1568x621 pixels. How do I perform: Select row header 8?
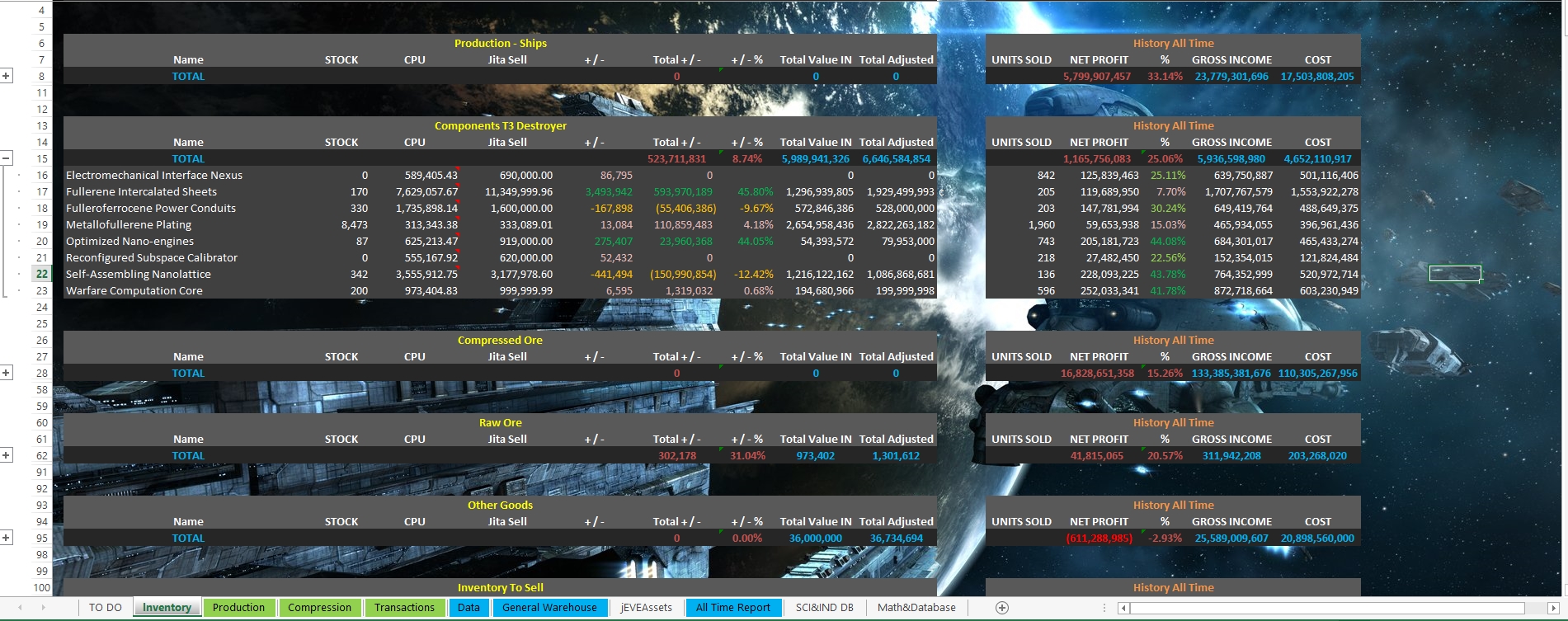41,76
